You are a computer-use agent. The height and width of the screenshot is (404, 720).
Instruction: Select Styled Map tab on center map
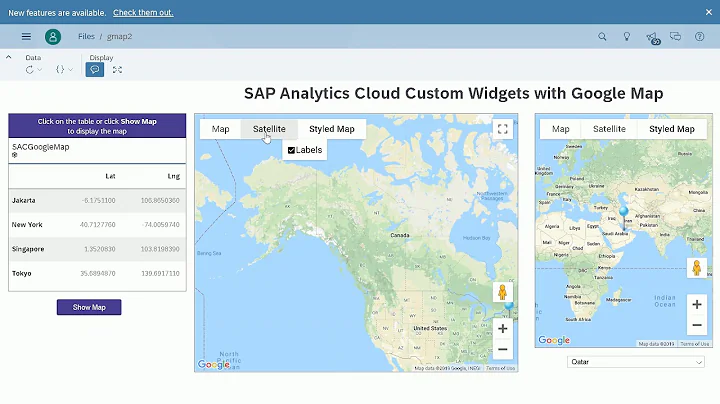point(332,129)
